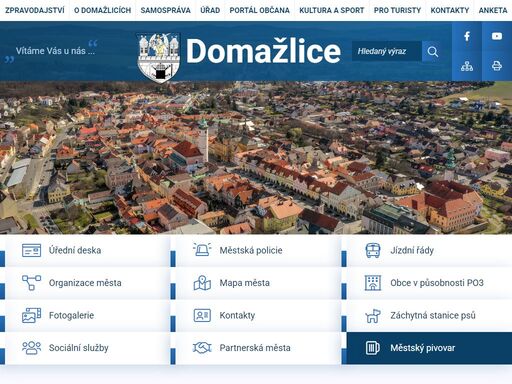
Task: Open the Městský pivovar link
Action: tap(422, 348)
